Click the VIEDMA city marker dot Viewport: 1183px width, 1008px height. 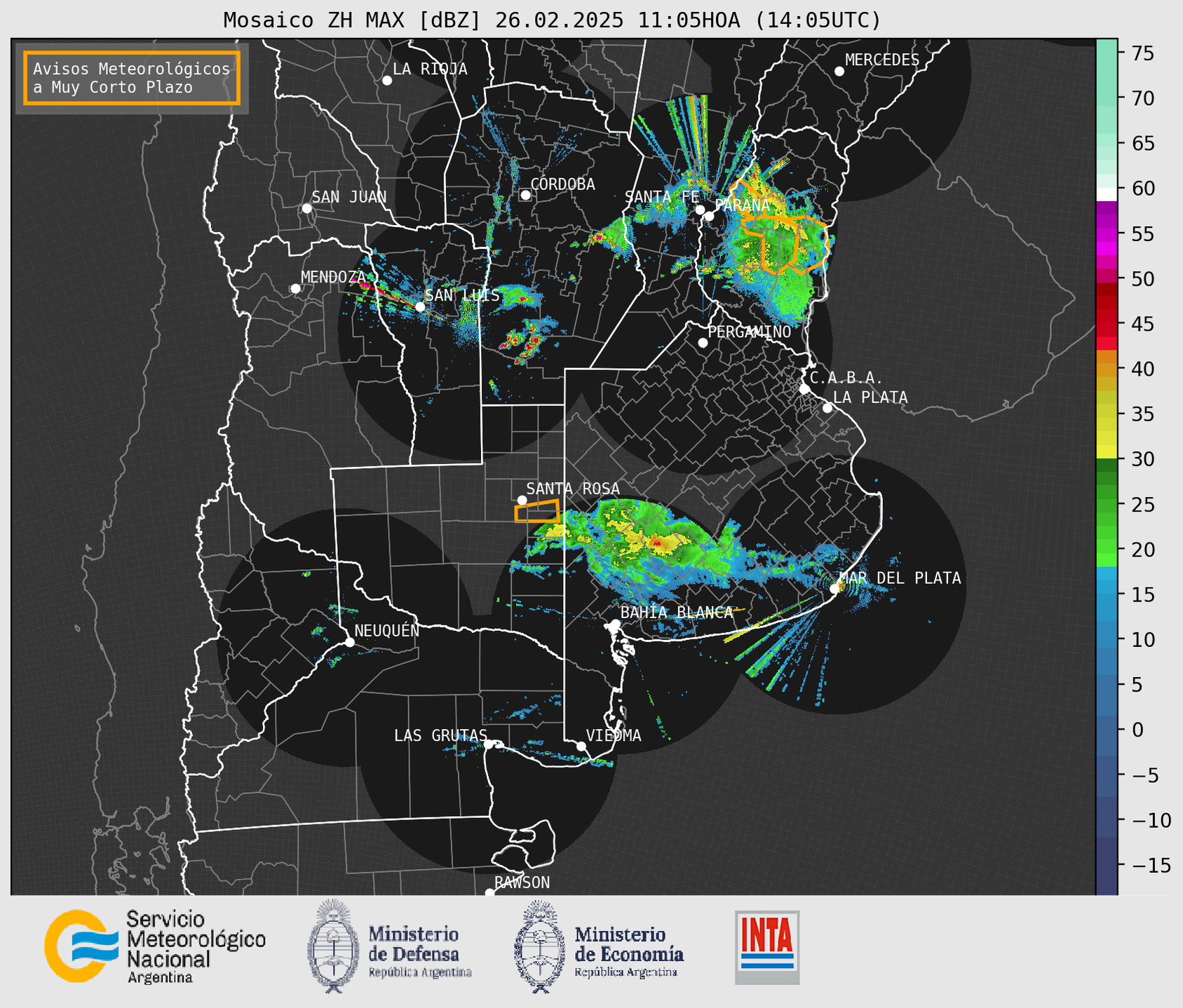(x=581, y=746)
